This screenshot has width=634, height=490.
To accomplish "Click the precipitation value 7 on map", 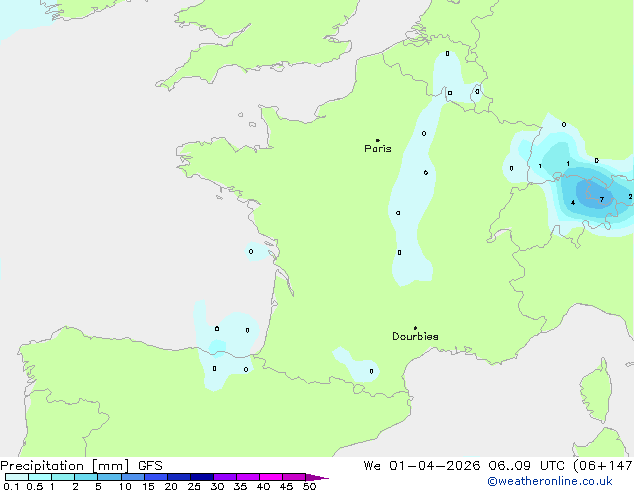I will pyautogui.click(x=602, y=199).
